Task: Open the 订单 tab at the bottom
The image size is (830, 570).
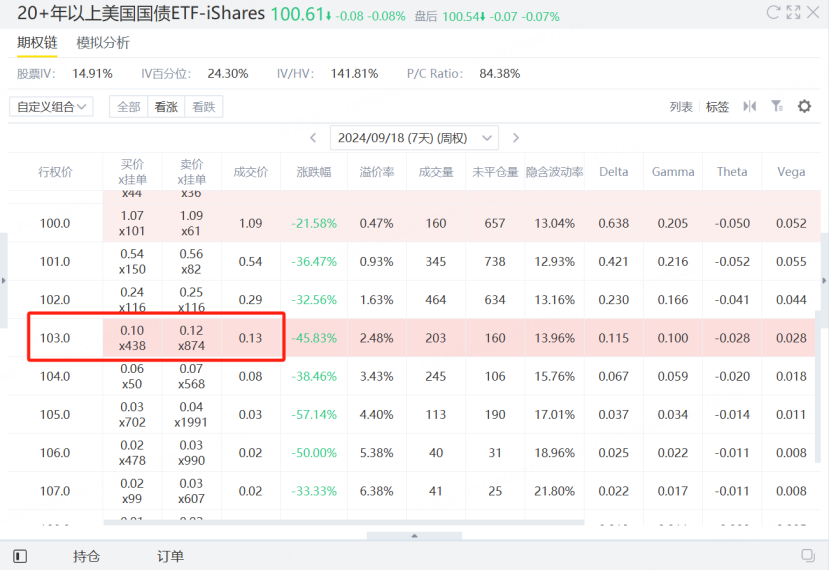Action: coord(170,556)
